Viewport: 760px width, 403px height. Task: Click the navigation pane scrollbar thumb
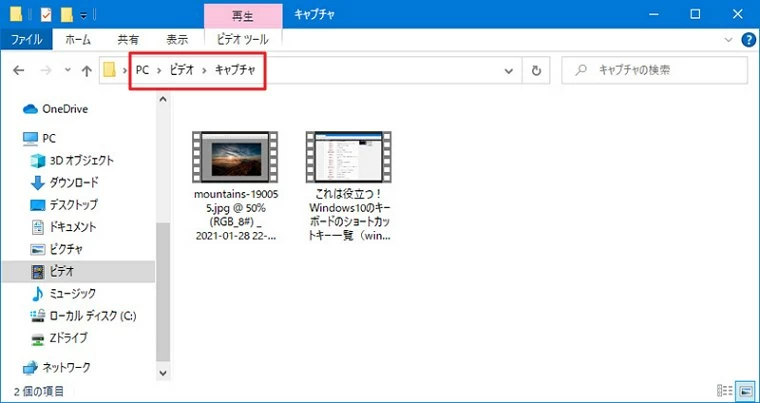163,292
